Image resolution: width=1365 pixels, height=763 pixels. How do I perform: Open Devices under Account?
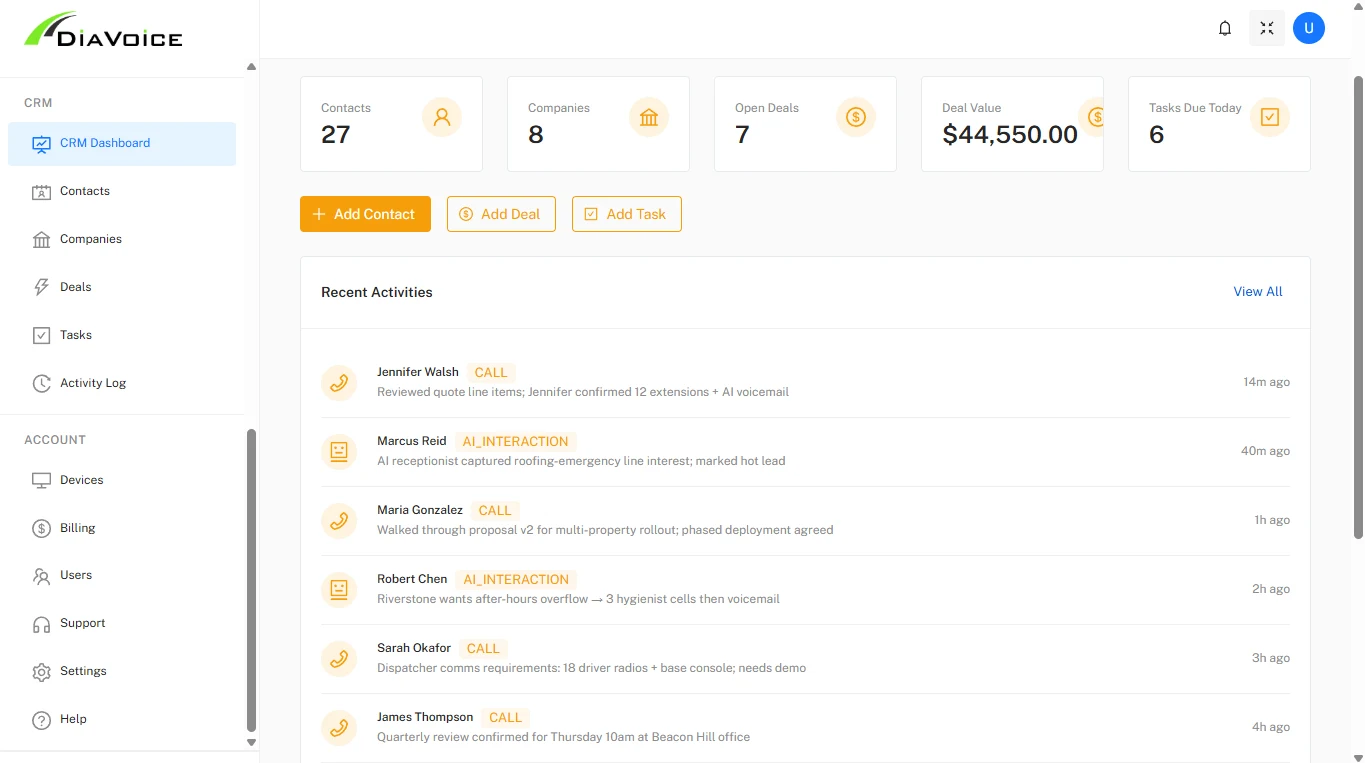click(122, 481)
